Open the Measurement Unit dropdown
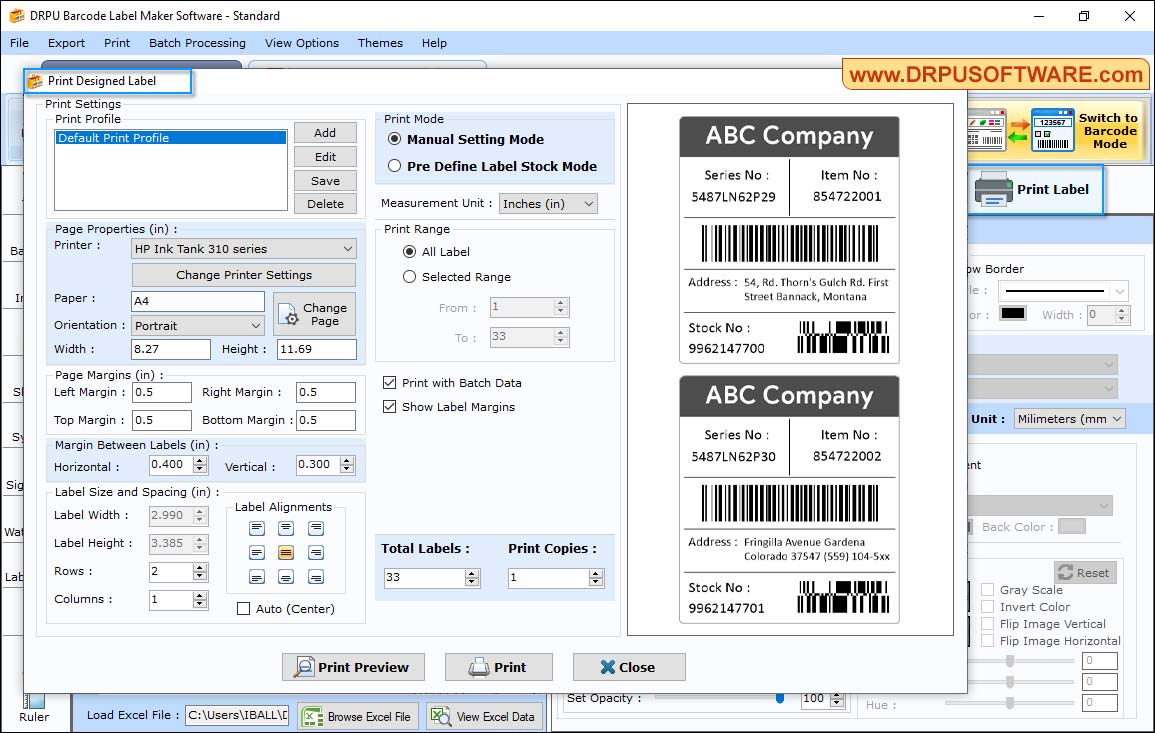 547,203
